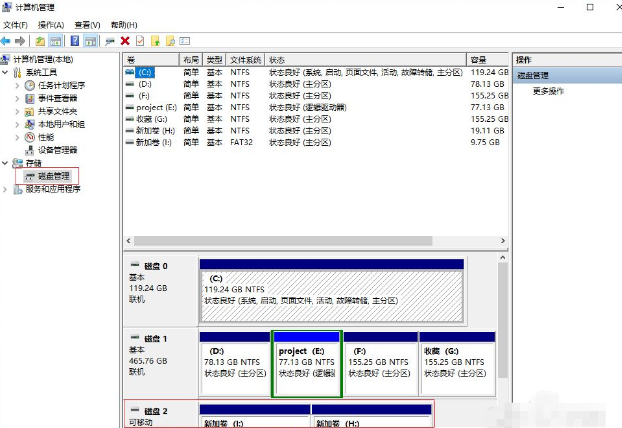Viewport: 622px width, 428px height.
Task: Expand Shared Folders (共享文件夹) tree node
Action: pyautogui.click(x=17, y=112)
